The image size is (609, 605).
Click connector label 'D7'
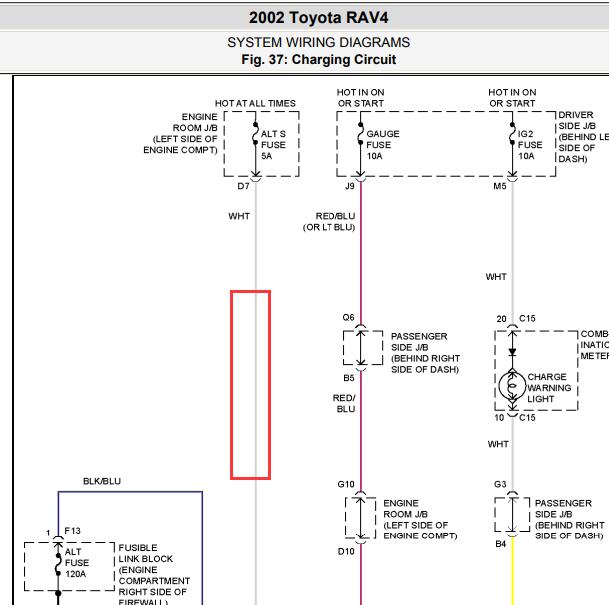[x=243, y=186]
